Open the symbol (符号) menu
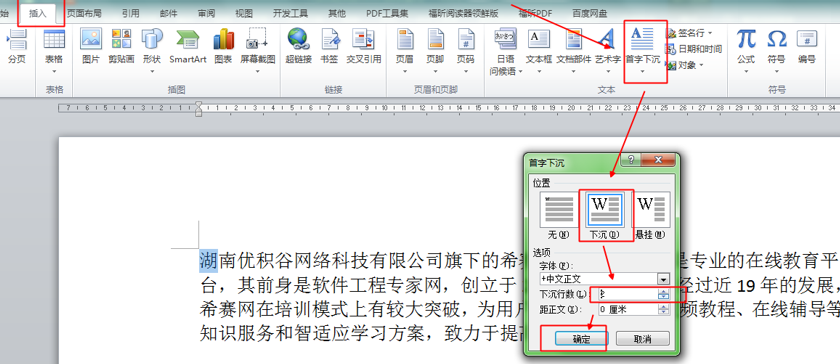840x364 pixels. (x=776, y=50)
